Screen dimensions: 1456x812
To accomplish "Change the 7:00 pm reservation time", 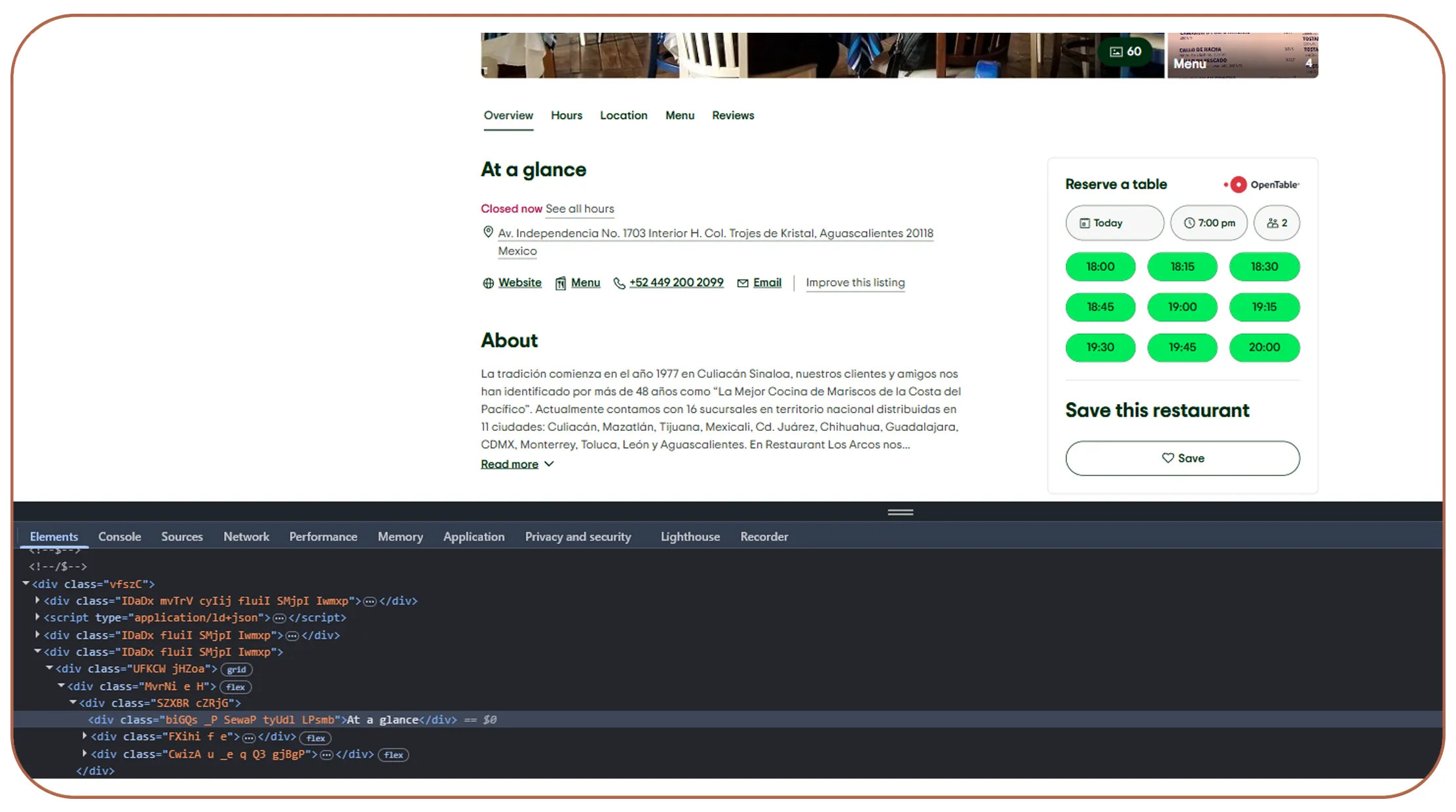I will pos(1208,223).
